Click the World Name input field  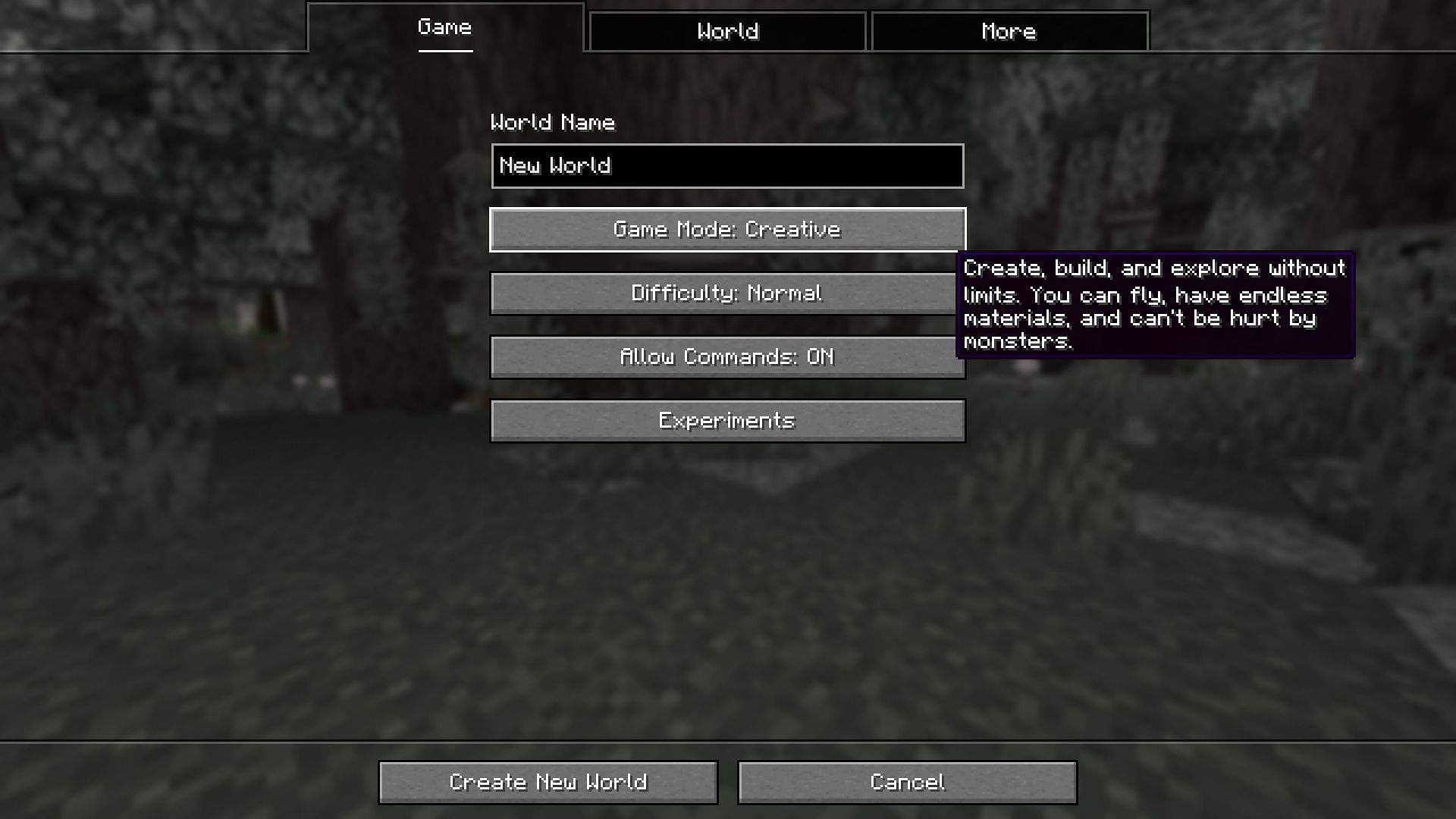point(727,166)
